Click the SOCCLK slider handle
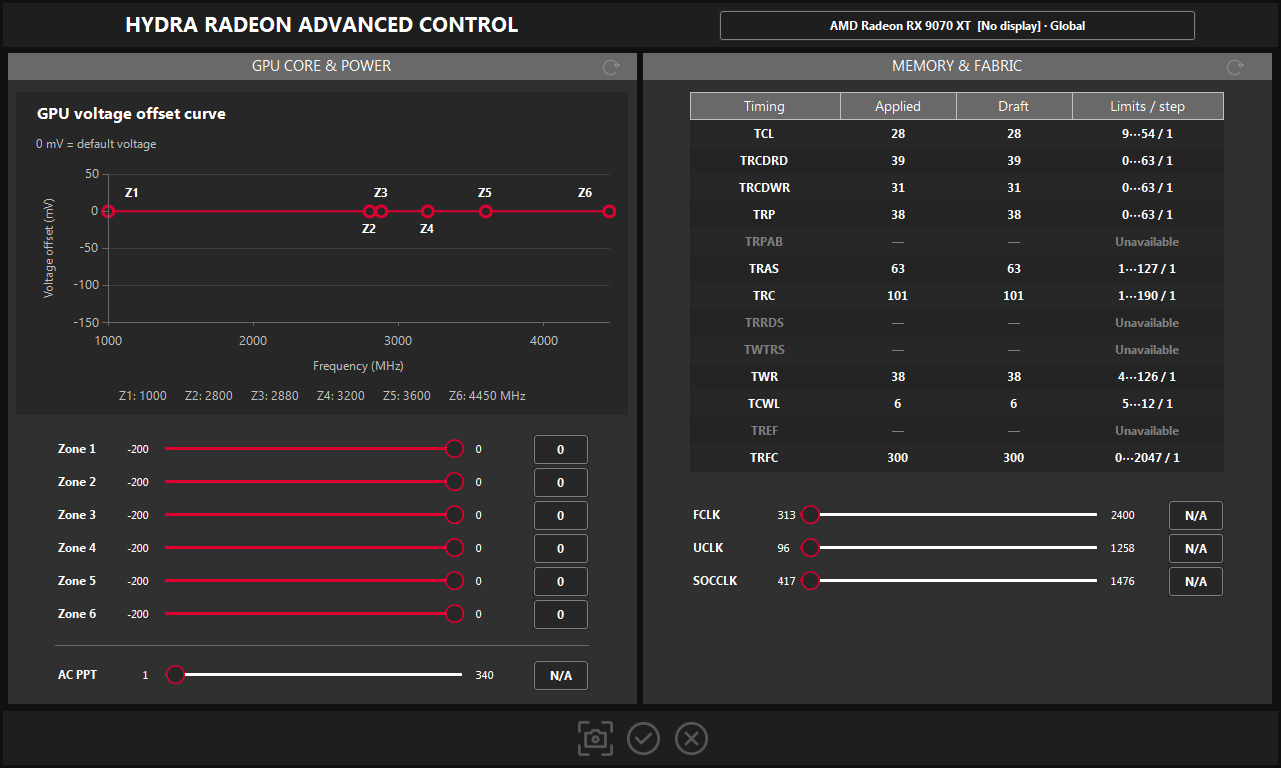The width and height of the screenshot is (1281, 768). 810,581
